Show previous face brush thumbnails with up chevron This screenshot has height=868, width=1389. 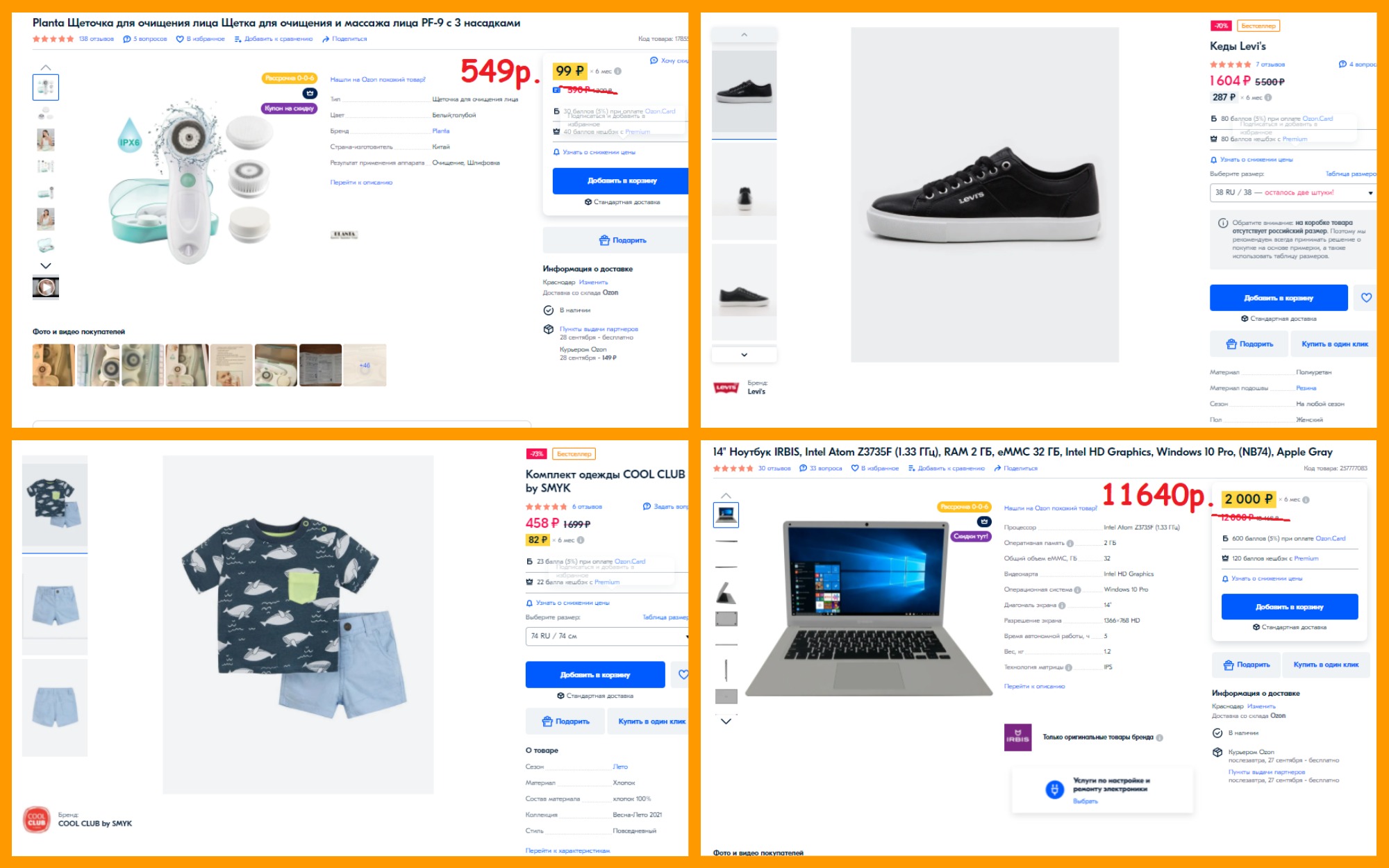click(46, 67)
